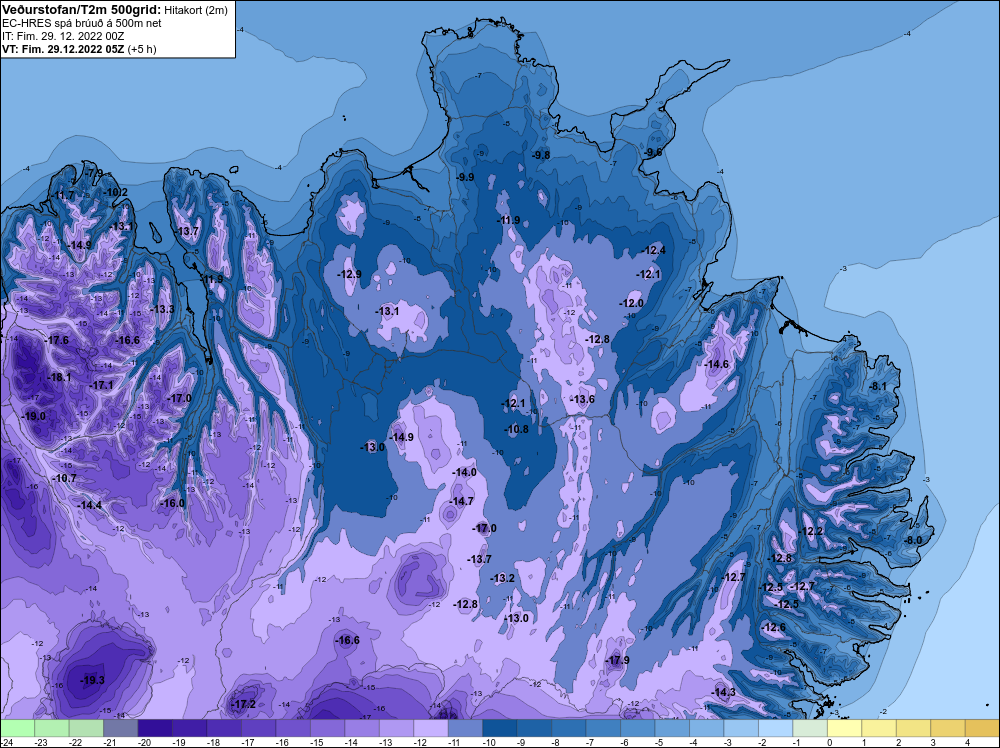The width and height of the screenshot is (1000, 748).
Task: Click the -10.7 temperature value
Action: click(x=64, y=478)
